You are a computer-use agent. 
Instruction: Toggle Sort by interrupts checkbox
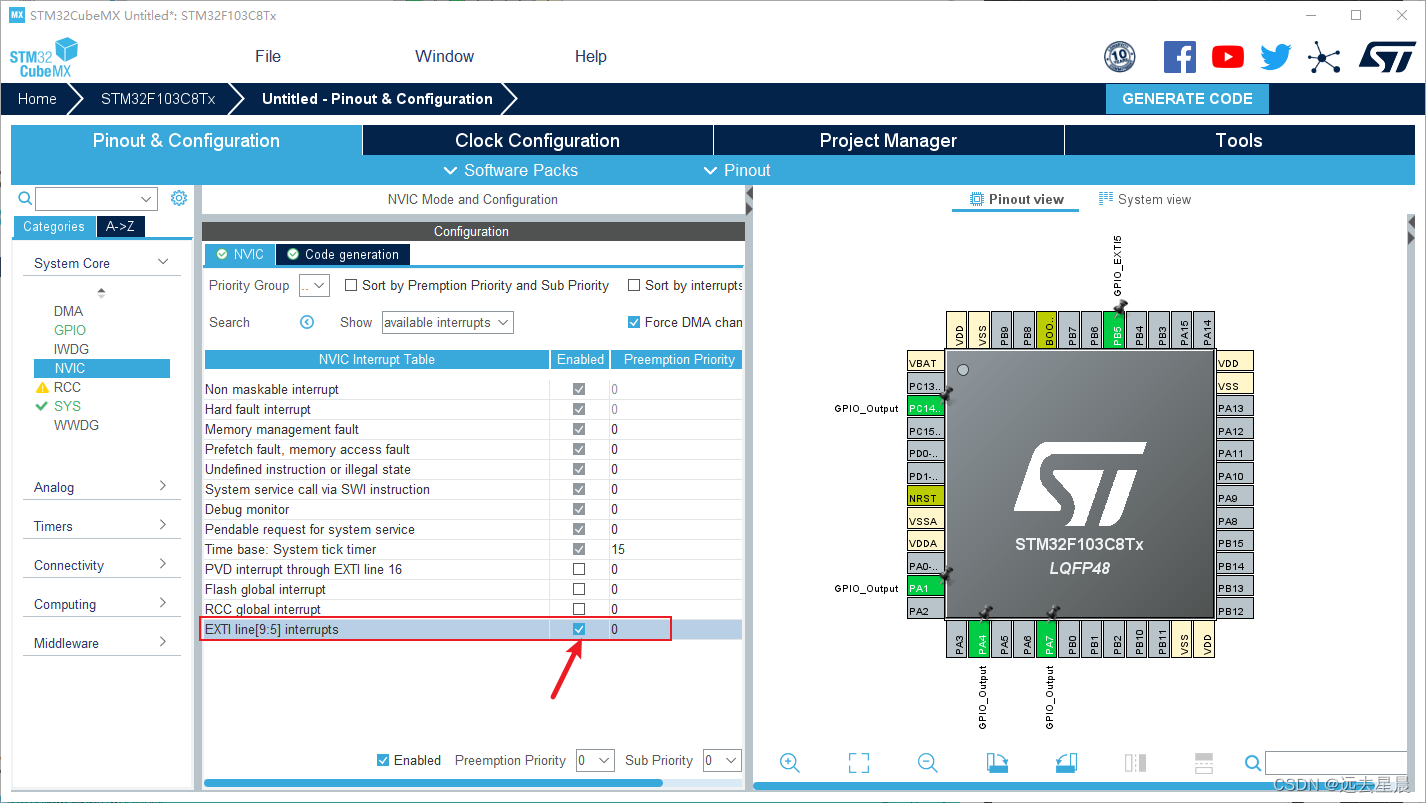634,285
